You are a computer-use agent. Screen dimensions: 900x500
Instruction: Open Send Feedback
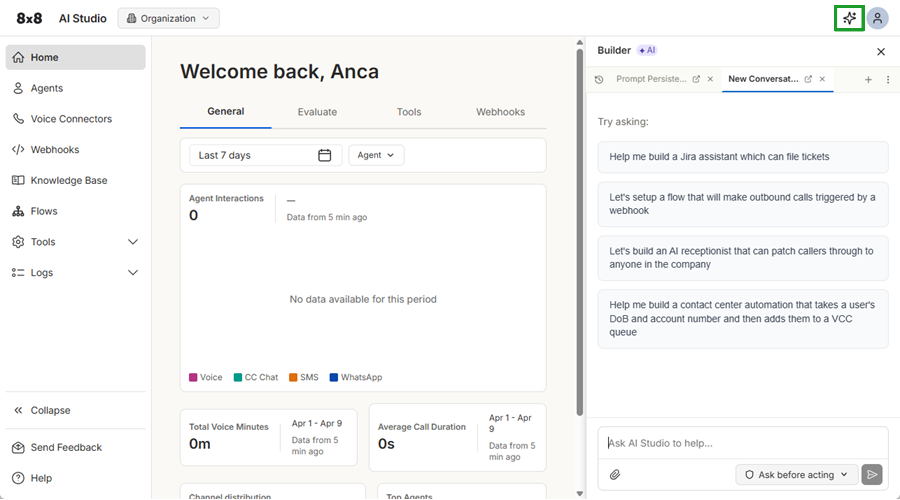(x=75, y=447)
